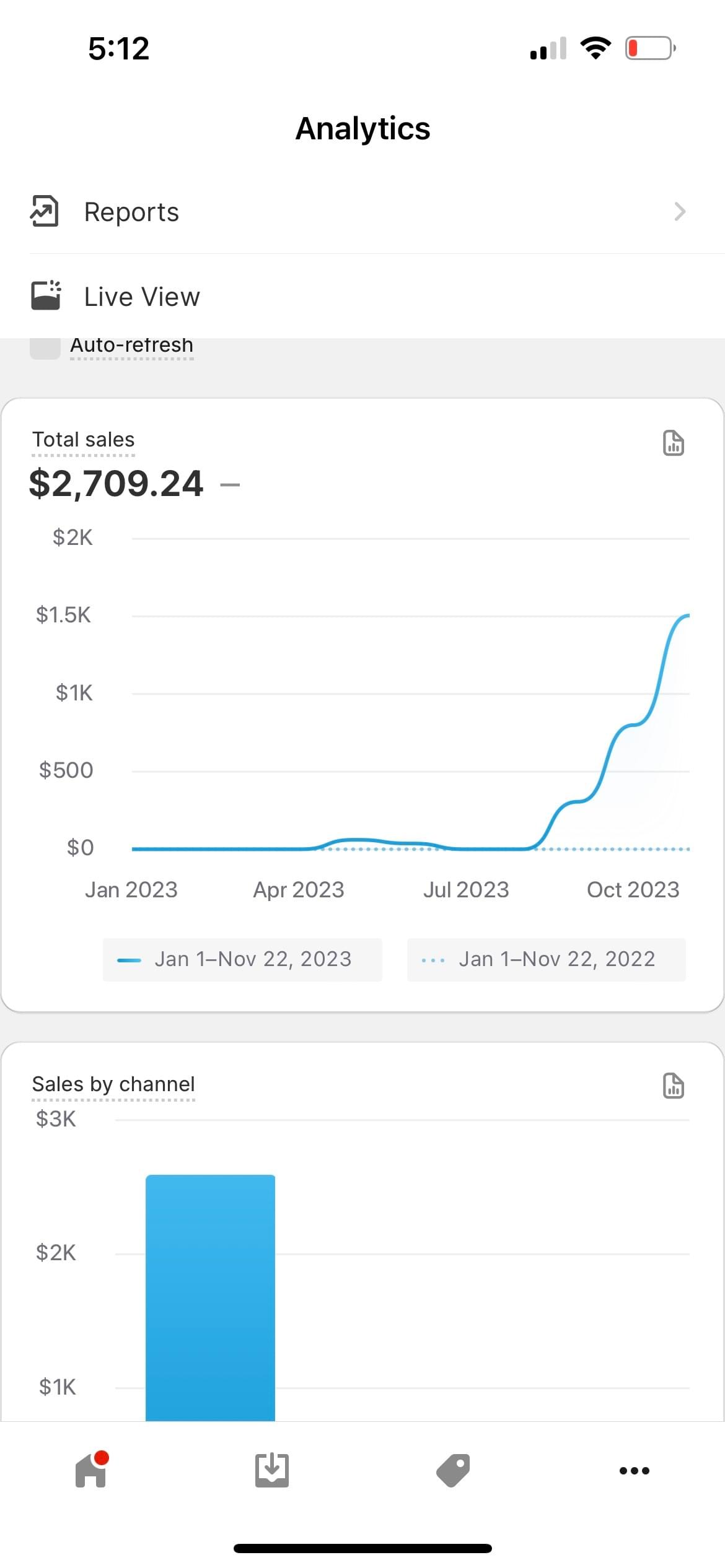Open the Reports icon
This screenshot has height=1568, width=725.
pos(45,212)
